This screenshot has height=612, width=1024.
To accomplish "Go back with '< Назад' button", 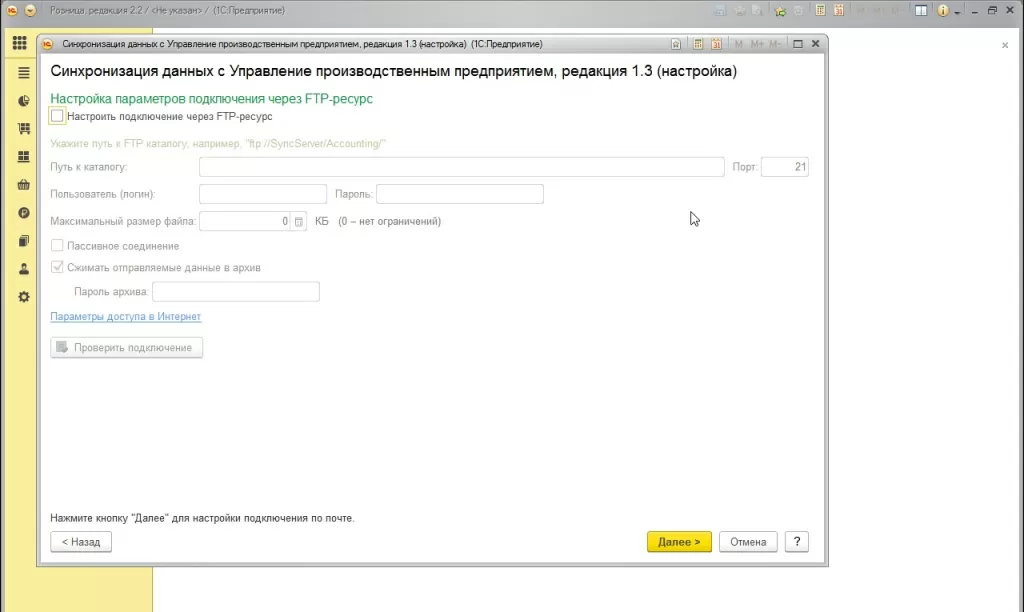I will tap(81, 541).
